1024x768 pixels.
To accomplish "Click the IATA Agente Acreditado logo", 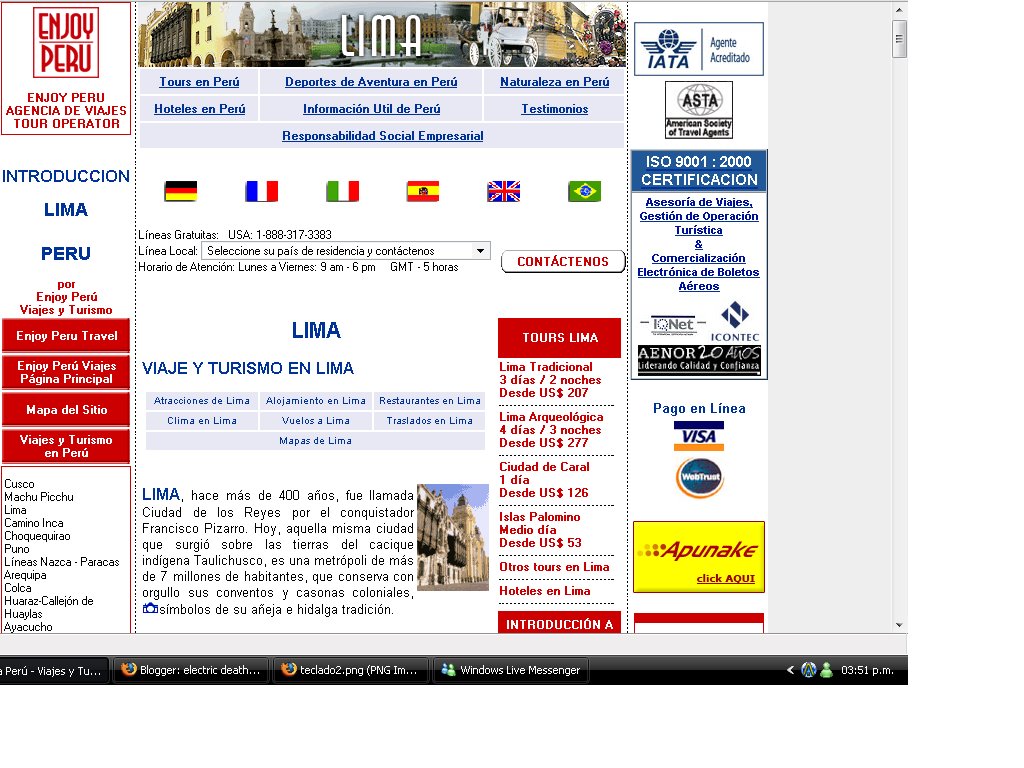I will 699,49.
